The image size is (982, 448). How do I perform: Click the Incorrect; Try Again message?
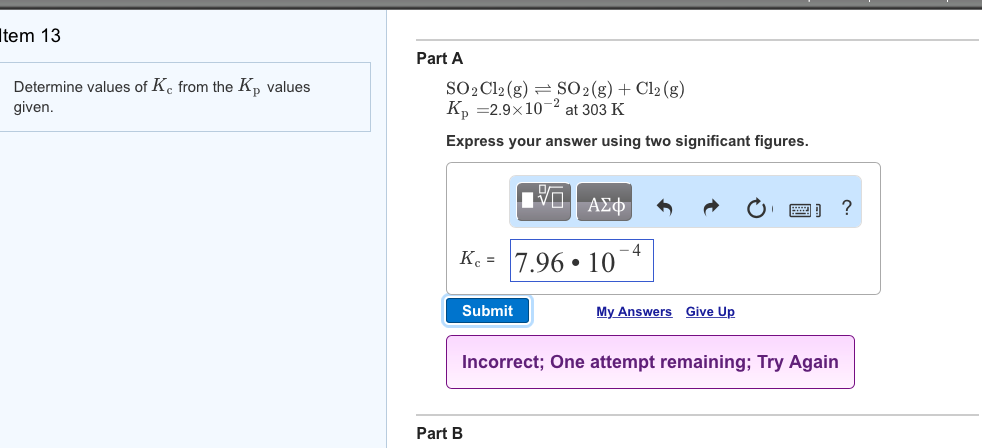(650, 362)
